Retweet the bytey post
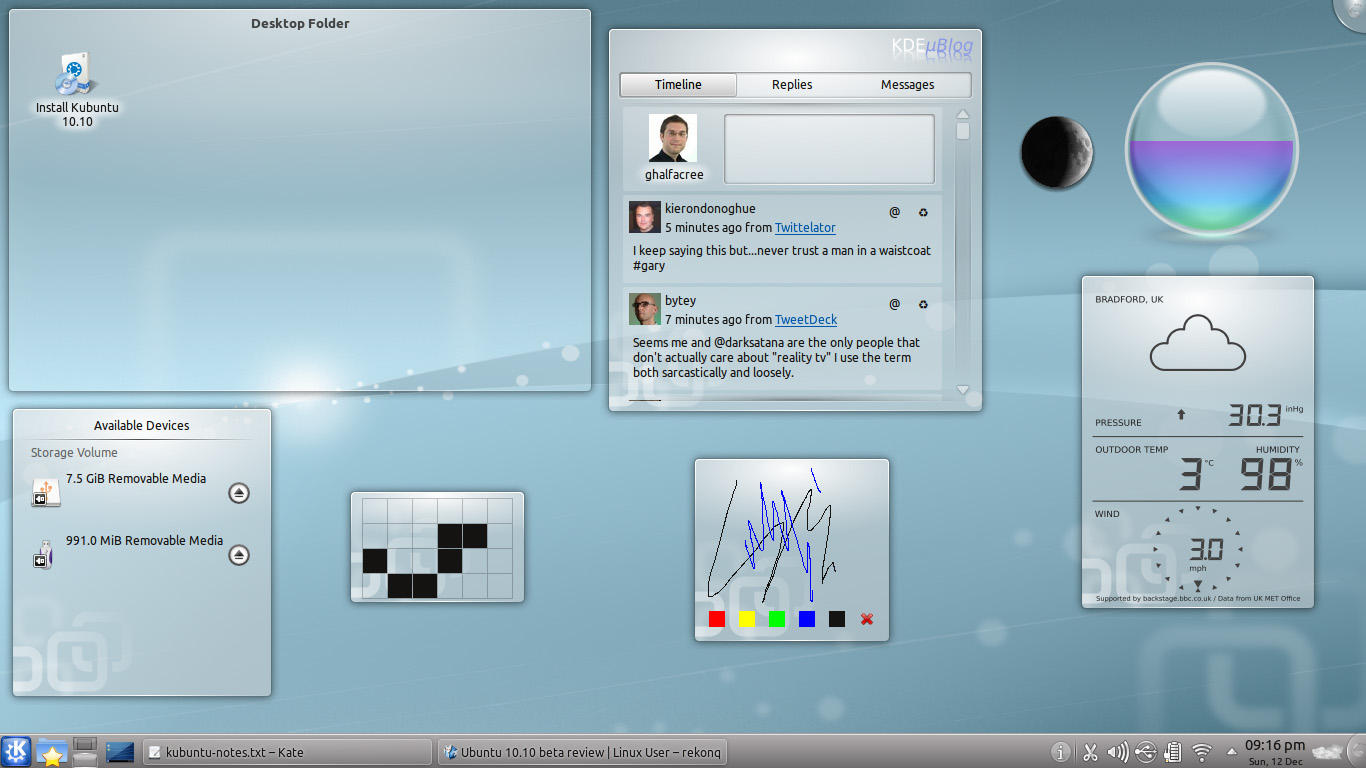The height and width of the screenshot is (768, 1366). tap(923, 304)
